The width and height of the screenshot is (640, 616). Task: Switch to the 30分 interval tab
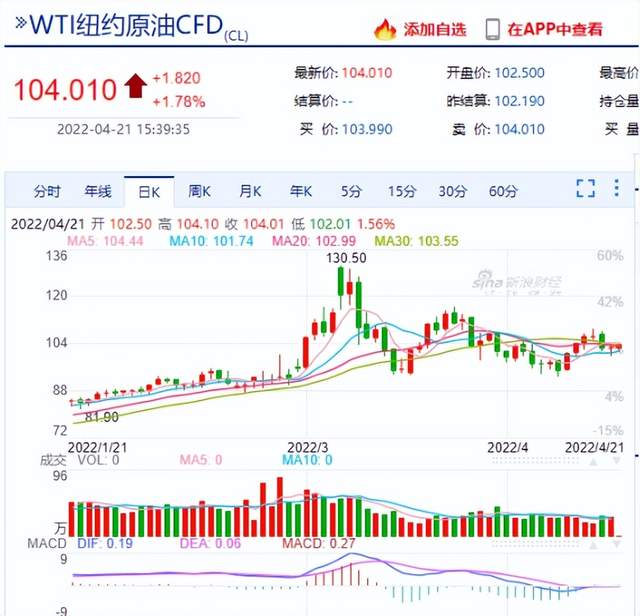452,191
